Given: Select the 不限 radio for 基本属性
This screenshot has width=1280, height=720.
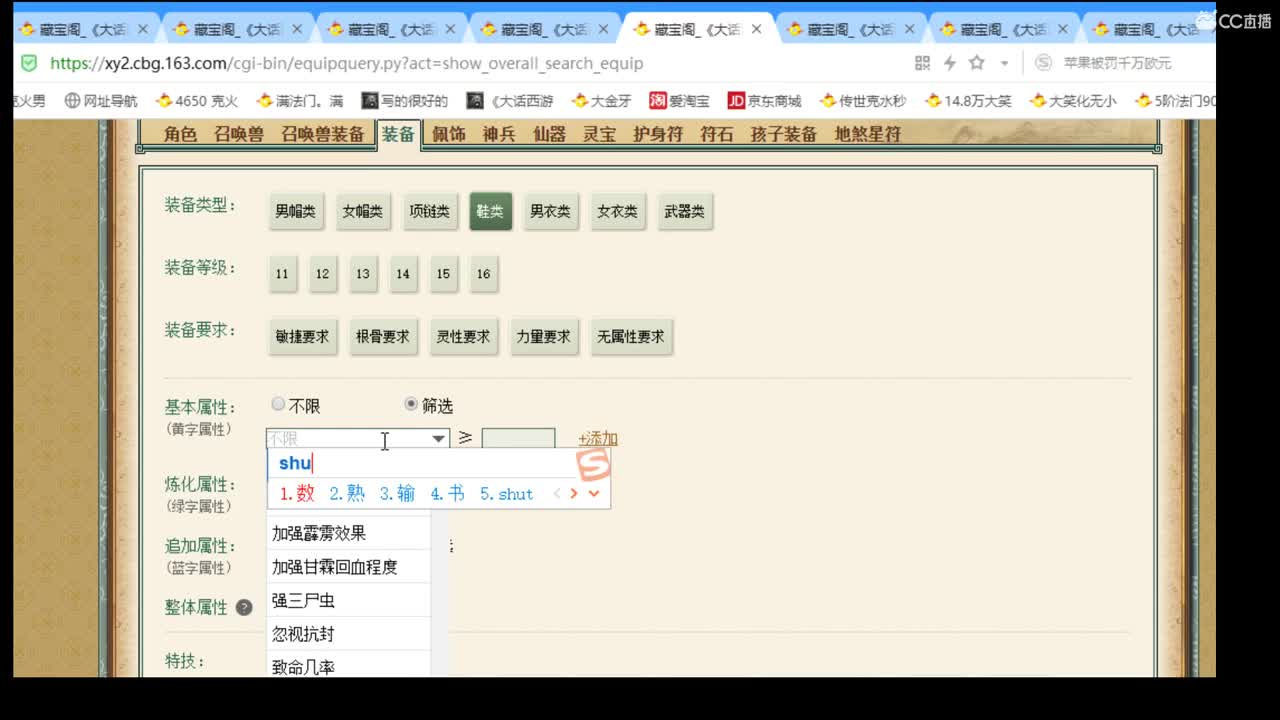Looking at the screenshot, I should 278,404.
